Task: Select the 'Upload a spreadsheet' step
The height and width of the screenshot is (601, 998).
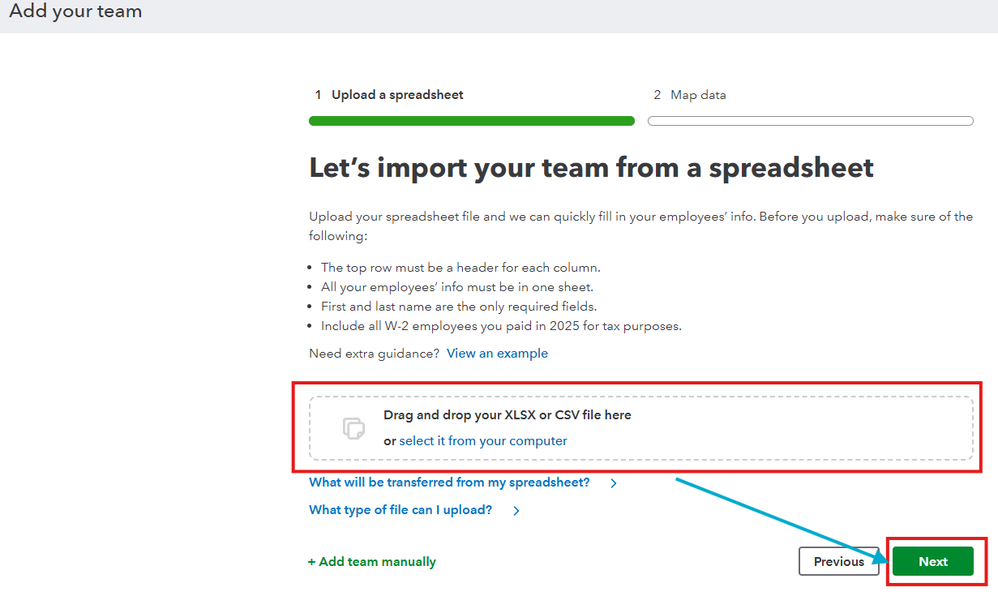Action: [x=397, y=95]
